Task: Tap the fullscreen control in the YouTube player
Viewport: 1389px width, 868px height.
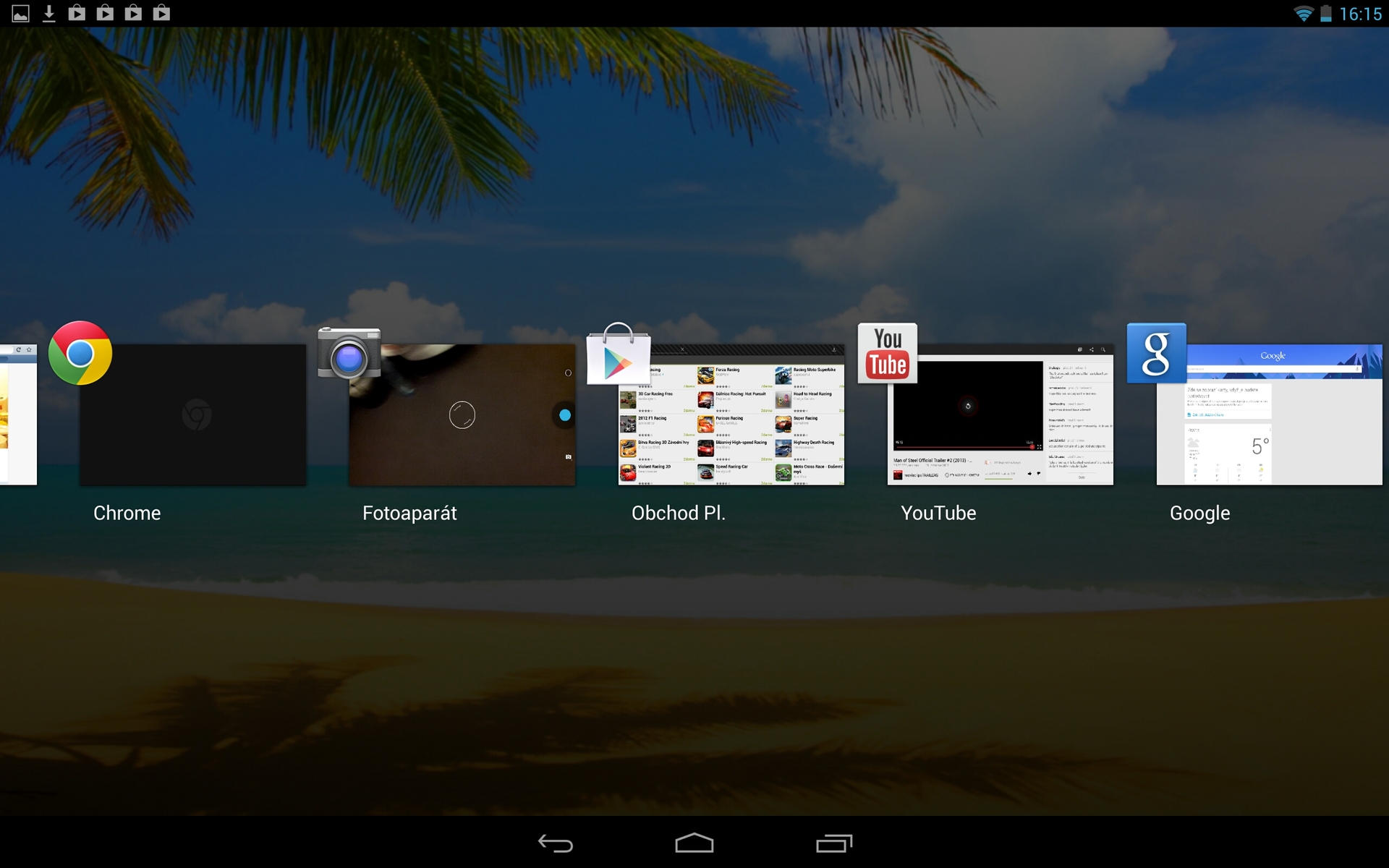Action: click(x=1040, y=447)
